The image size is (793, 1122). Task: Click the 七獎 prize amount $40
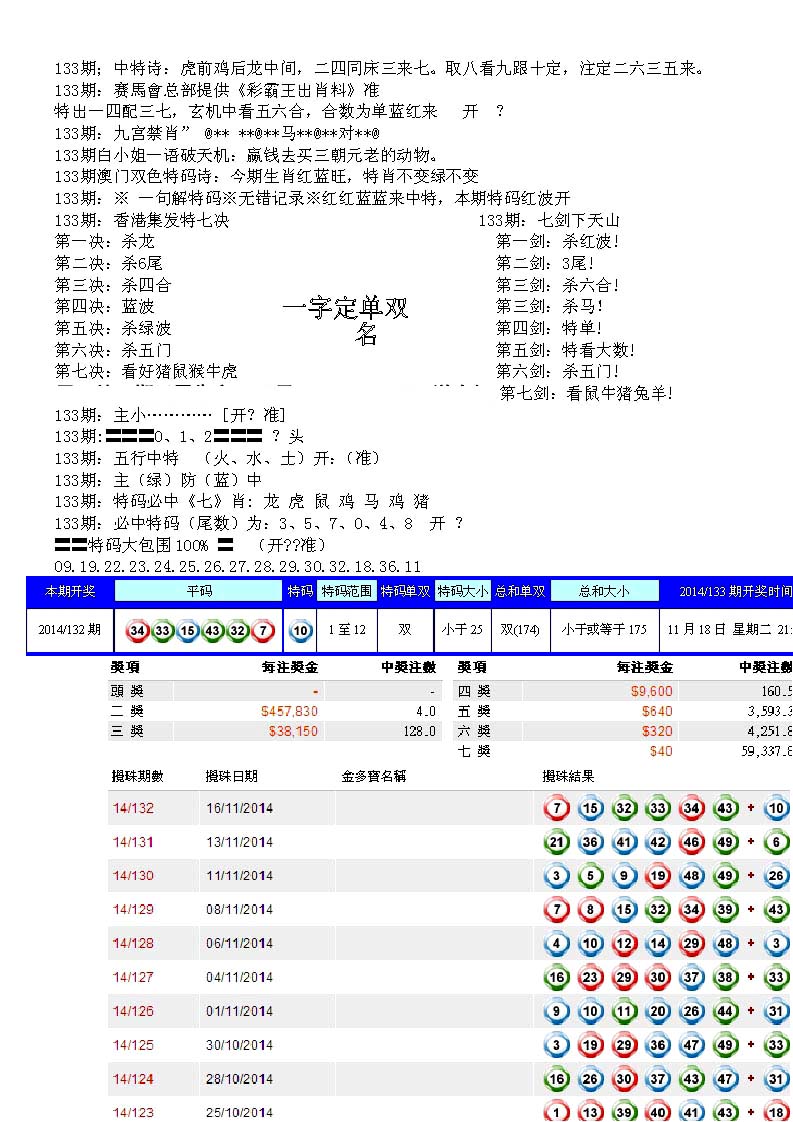[661, 751]
